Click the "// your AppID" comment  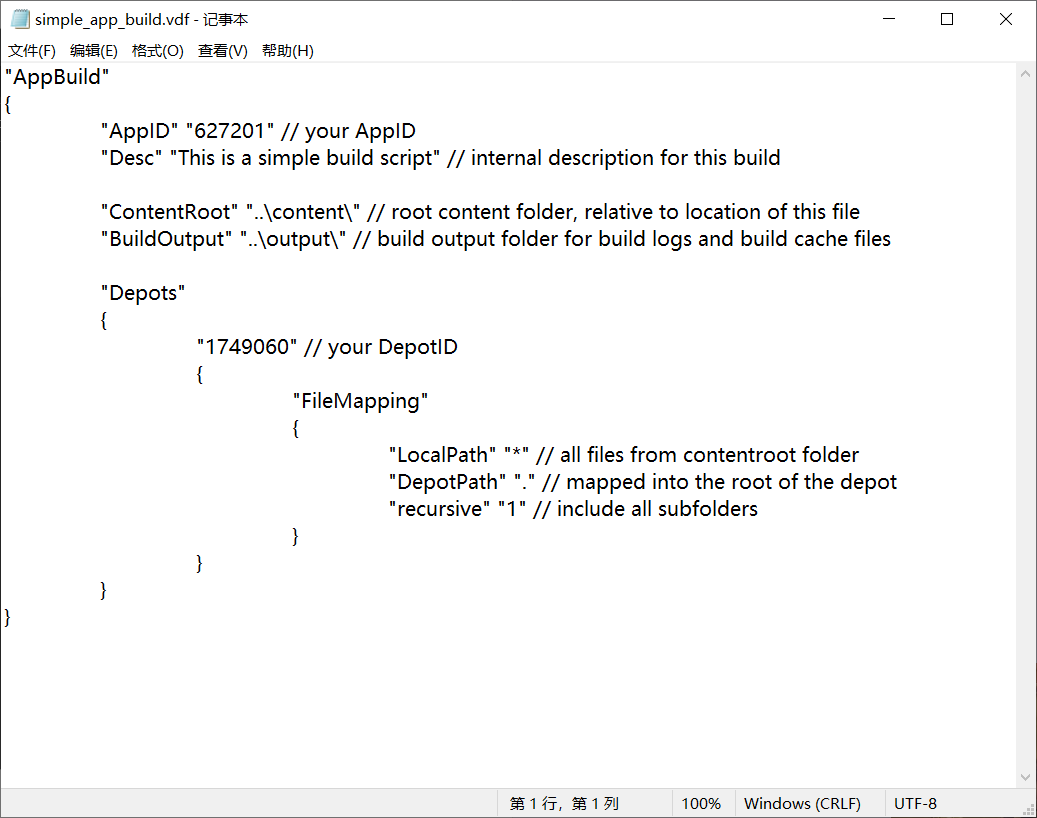tap(349, 131)
